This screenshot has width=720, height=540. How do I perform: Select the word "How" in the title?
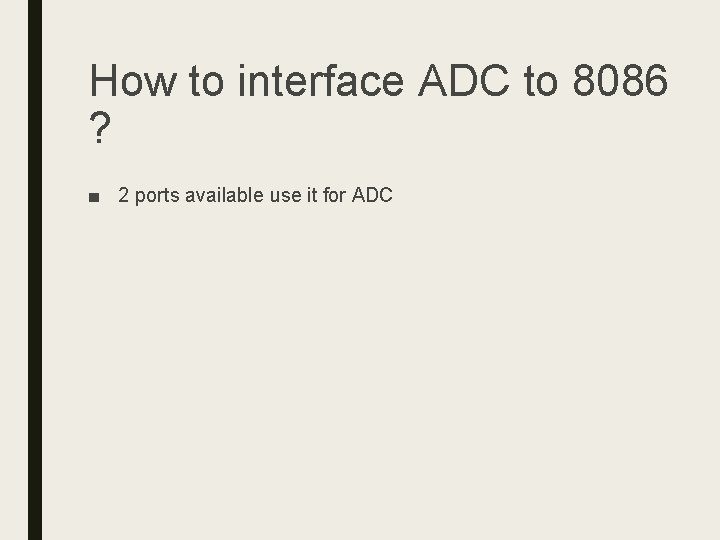point(133,80)
